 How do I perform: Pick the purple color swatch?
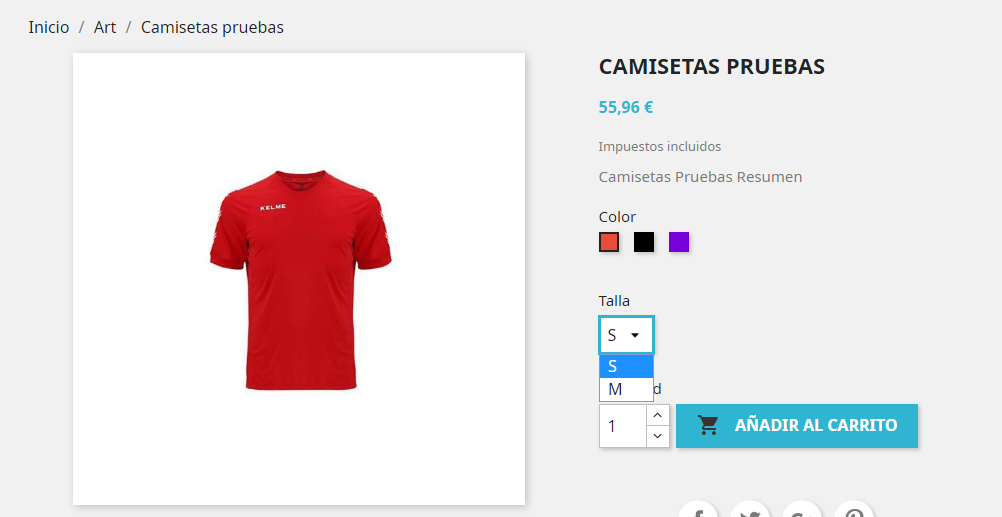tap(679, 242)
